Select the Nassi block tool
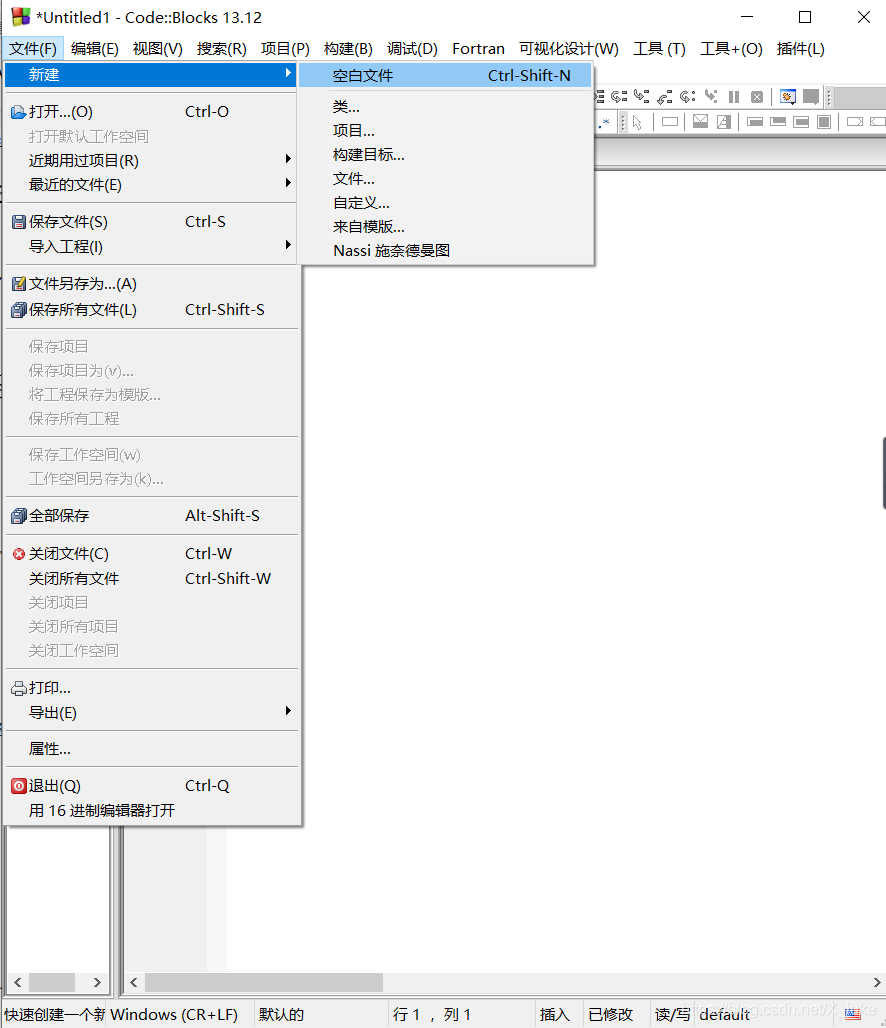886x1028 pixels. pos(824,122)
